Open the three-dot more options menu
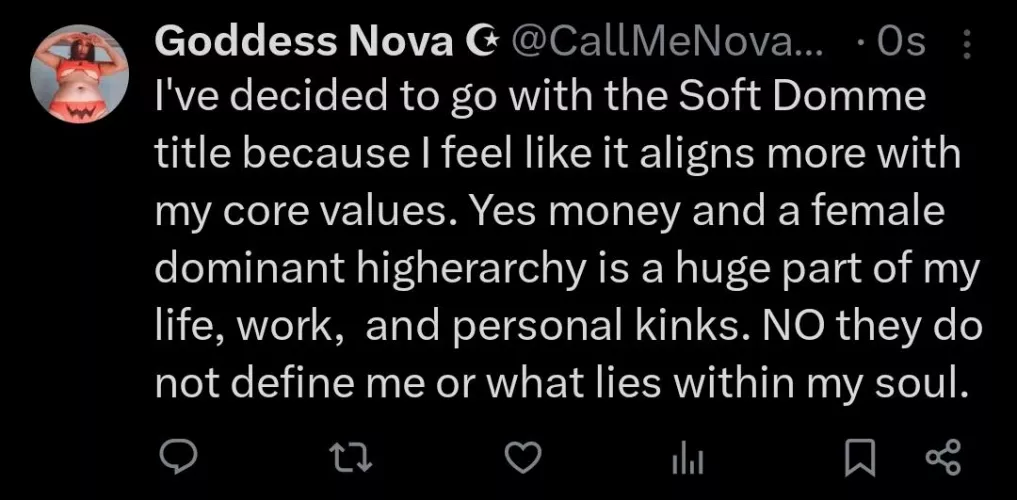 964,44
